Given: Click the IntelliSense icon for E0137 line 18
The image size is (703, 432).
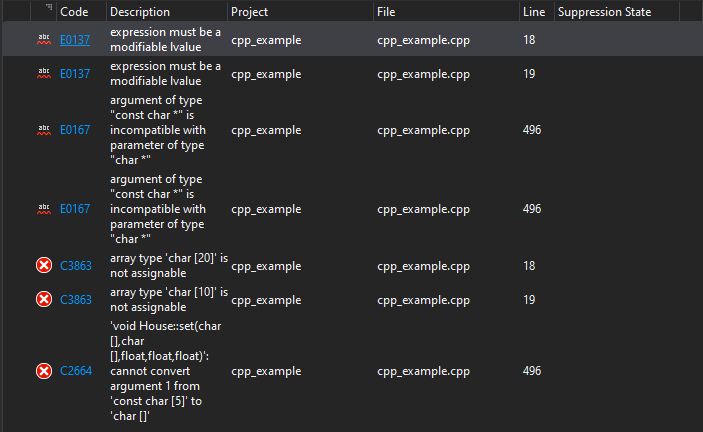Looking at the screenshot, I should click(x=44, y=39).
